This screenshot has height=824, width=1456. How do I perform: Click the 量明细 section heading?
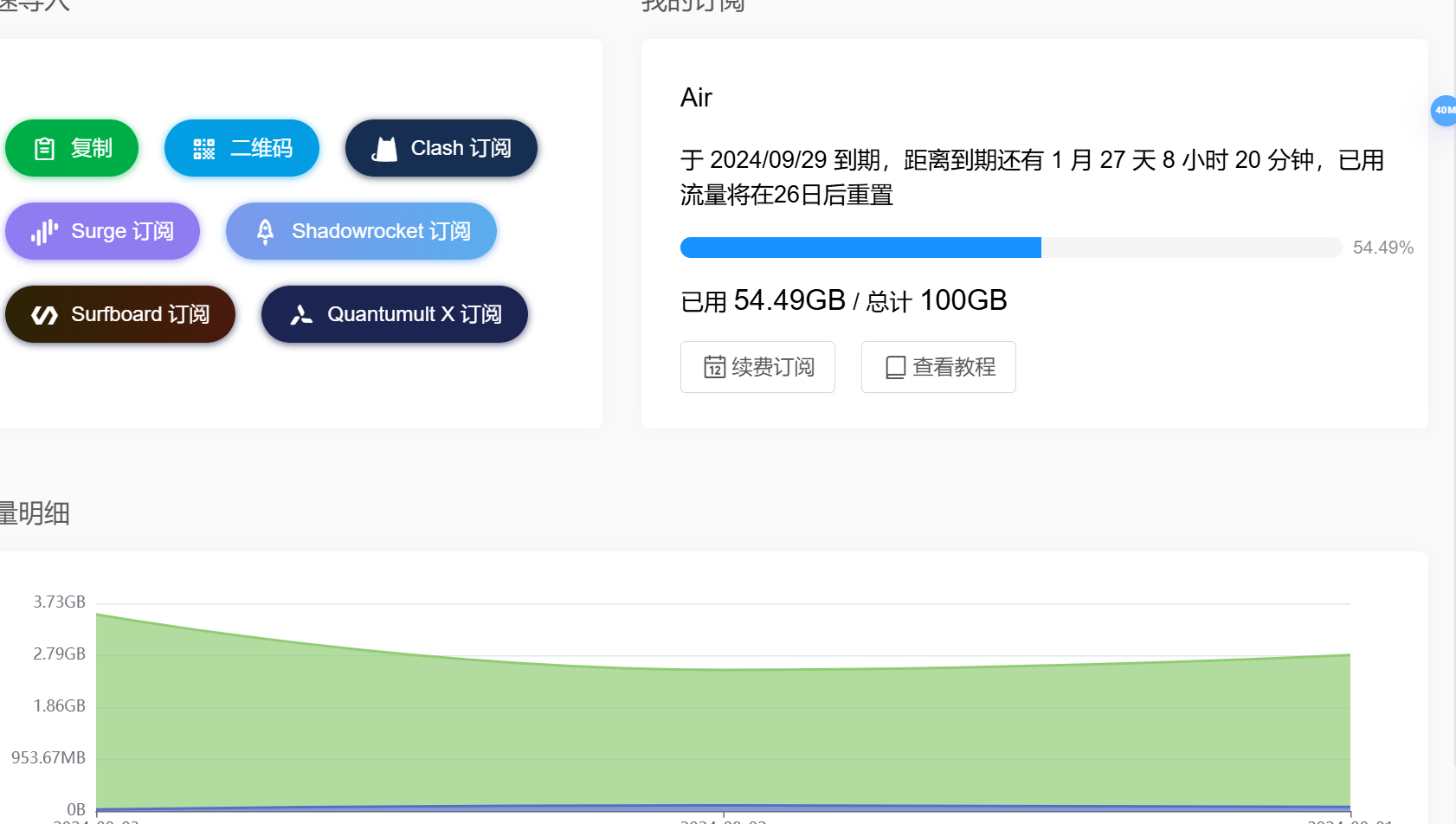tap(35, 513)
